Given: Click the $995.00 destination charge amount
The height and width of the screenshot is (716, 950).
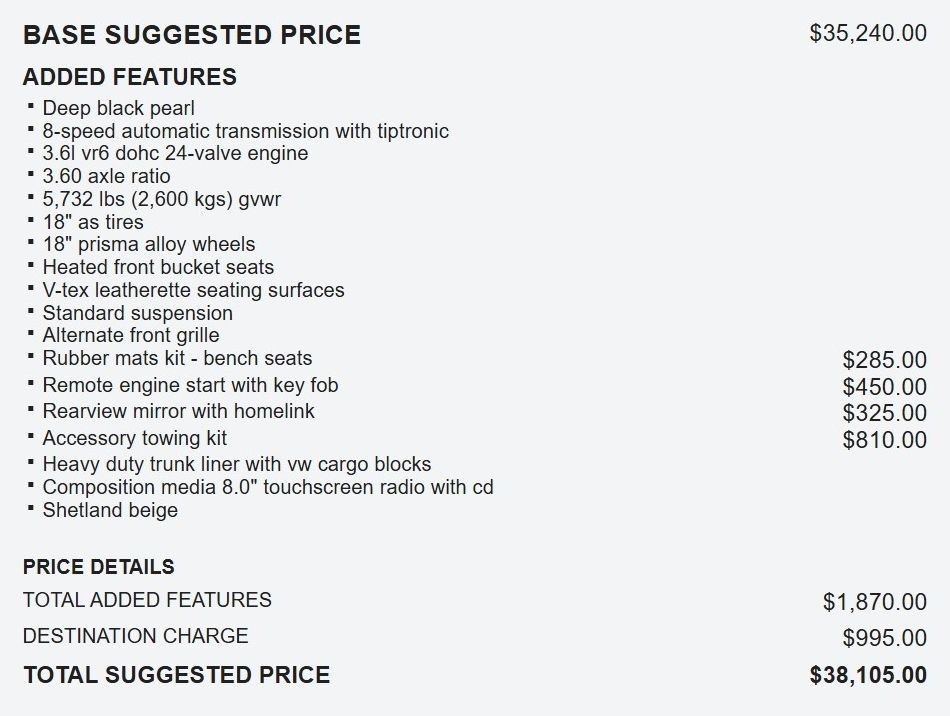Looking at the screenshot, I should click(884, 638).
